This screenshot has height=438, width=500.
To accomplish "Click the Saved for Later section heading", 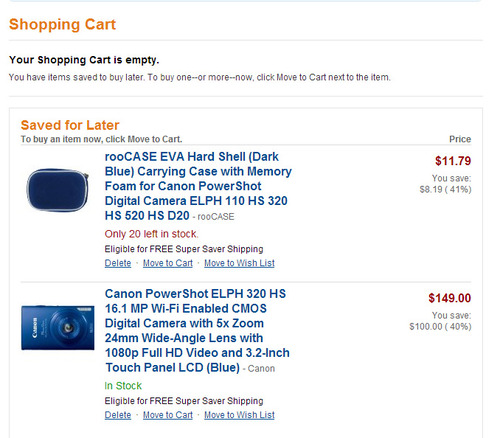I will 70,125.
